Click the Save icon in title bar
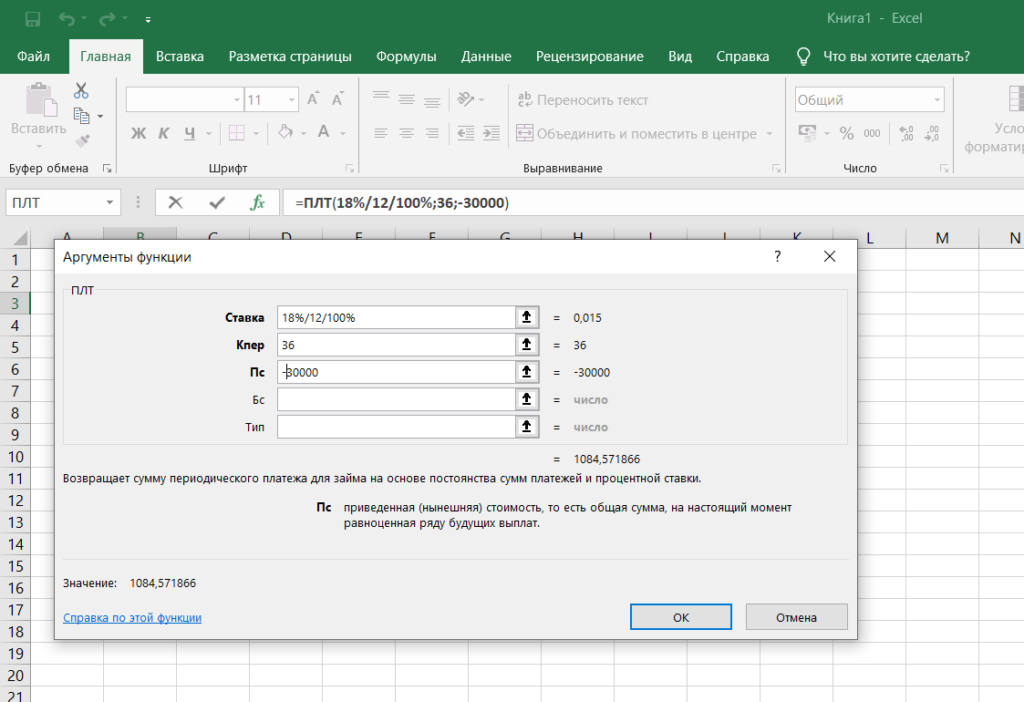Viewport: 1024px width, 702px height. 33,19
